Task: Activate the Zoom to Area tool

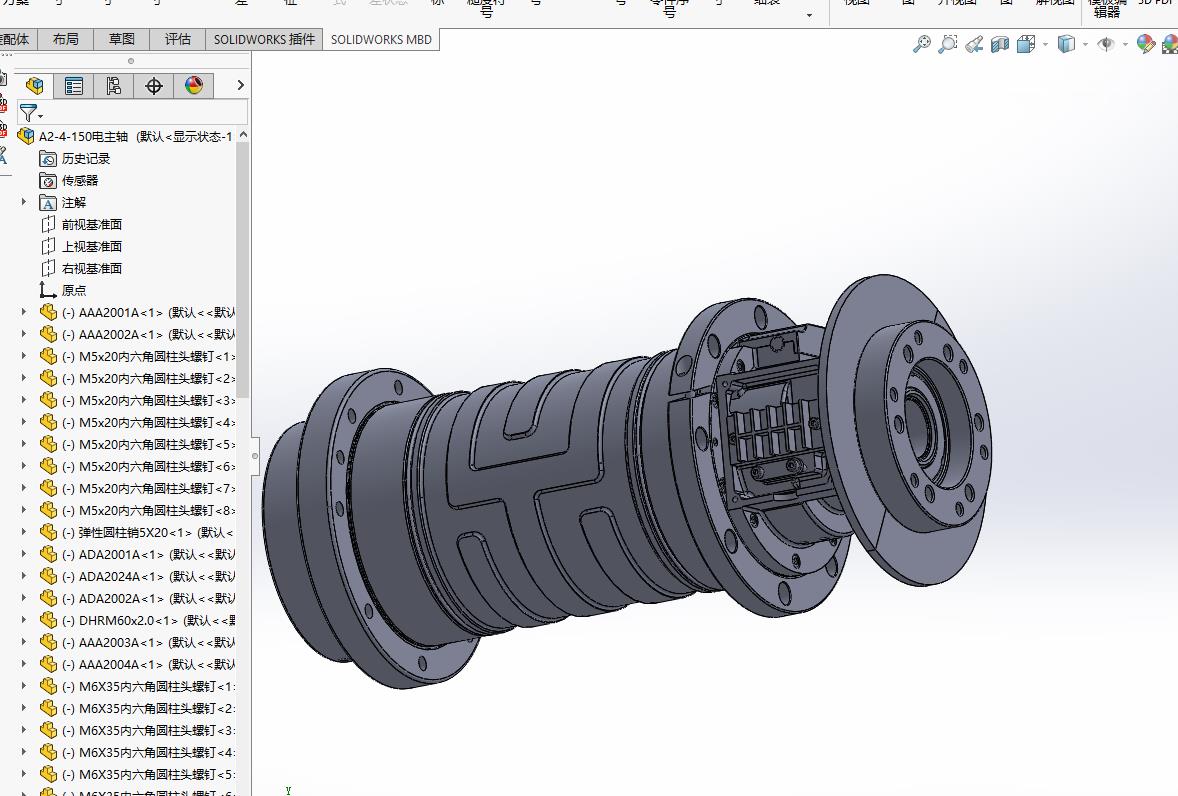Action: pyautogui.click(x=948, y=44)
